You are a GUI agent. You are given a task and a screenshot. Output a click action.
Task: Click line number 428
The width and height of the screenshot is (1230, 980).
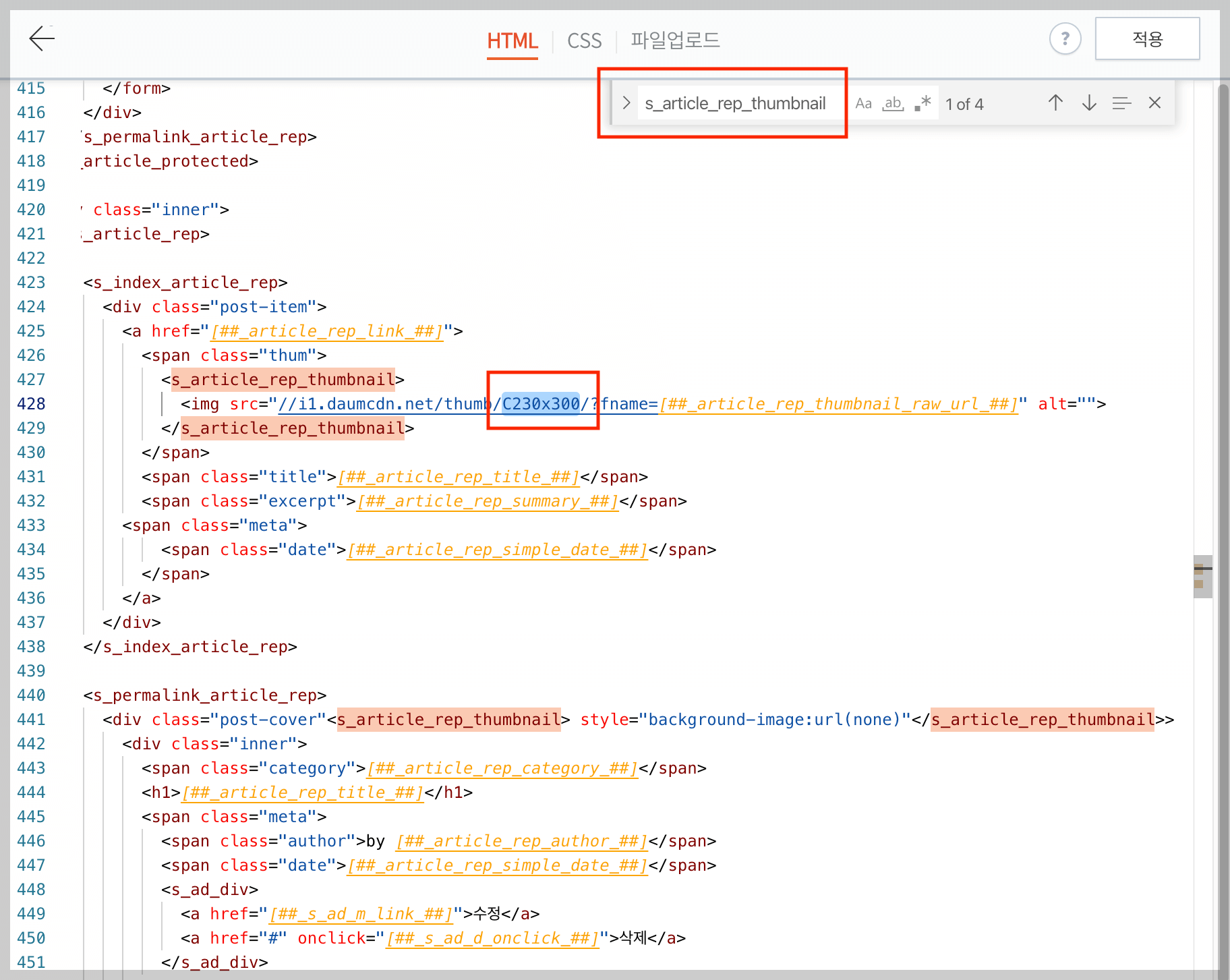pyautogui.click(x=31, y=404)
